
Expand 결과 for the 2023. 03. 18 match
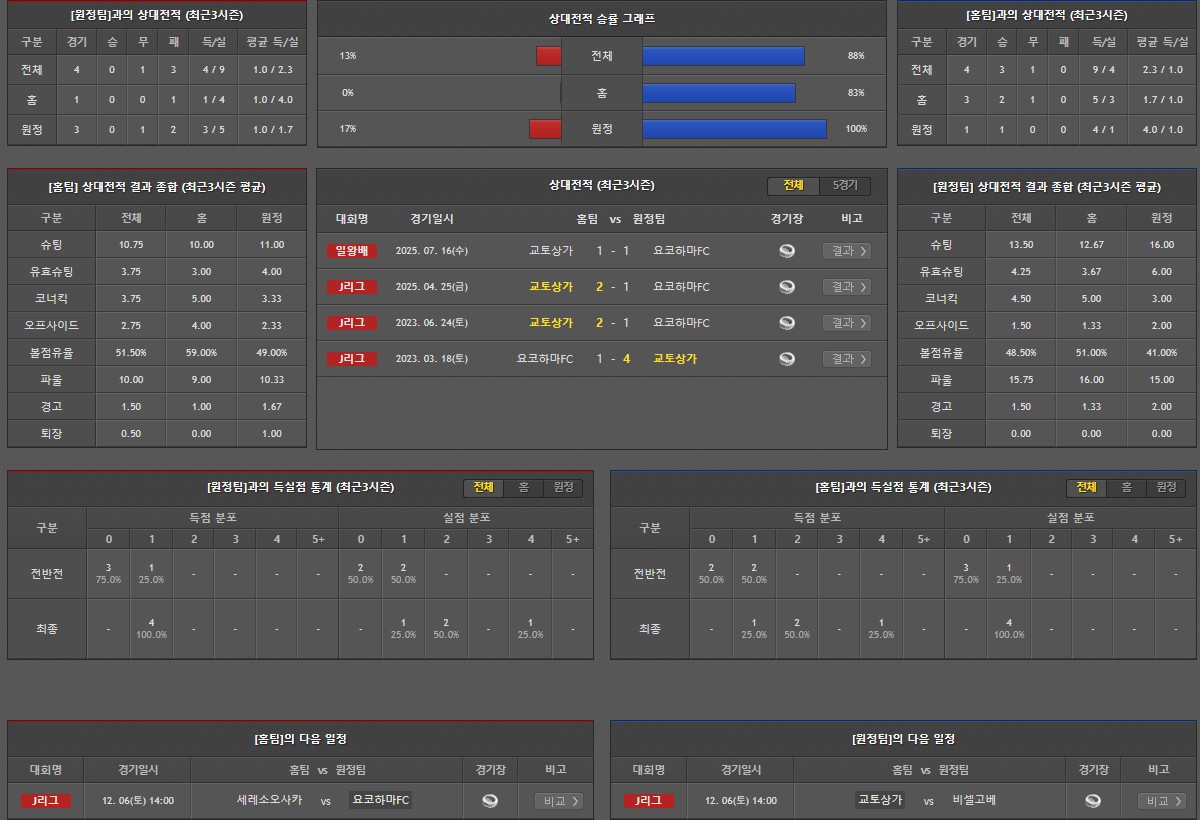(846, 359)
